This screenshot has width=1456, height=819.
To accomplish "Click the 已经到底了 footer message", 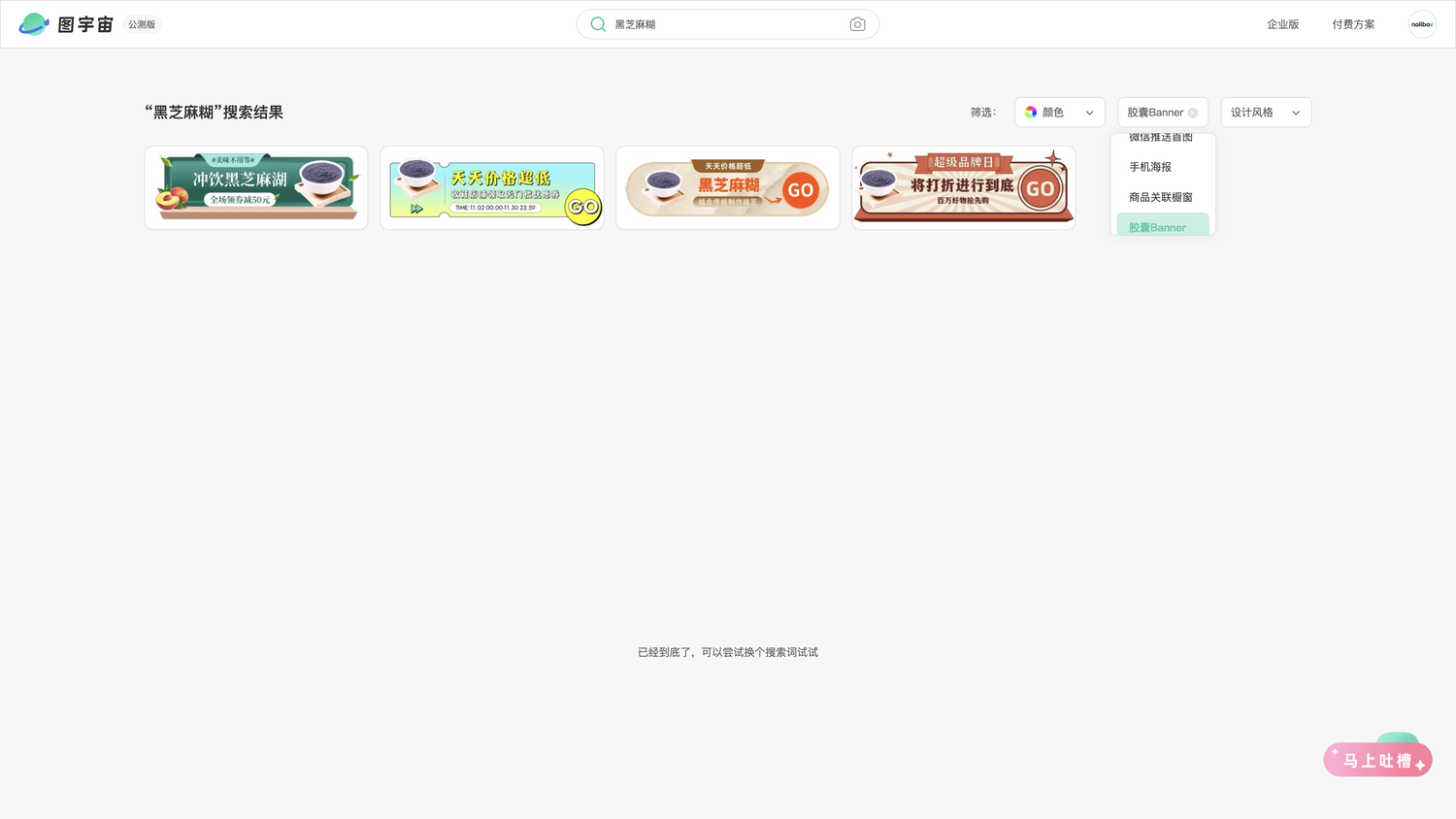I will pos(728,652).
